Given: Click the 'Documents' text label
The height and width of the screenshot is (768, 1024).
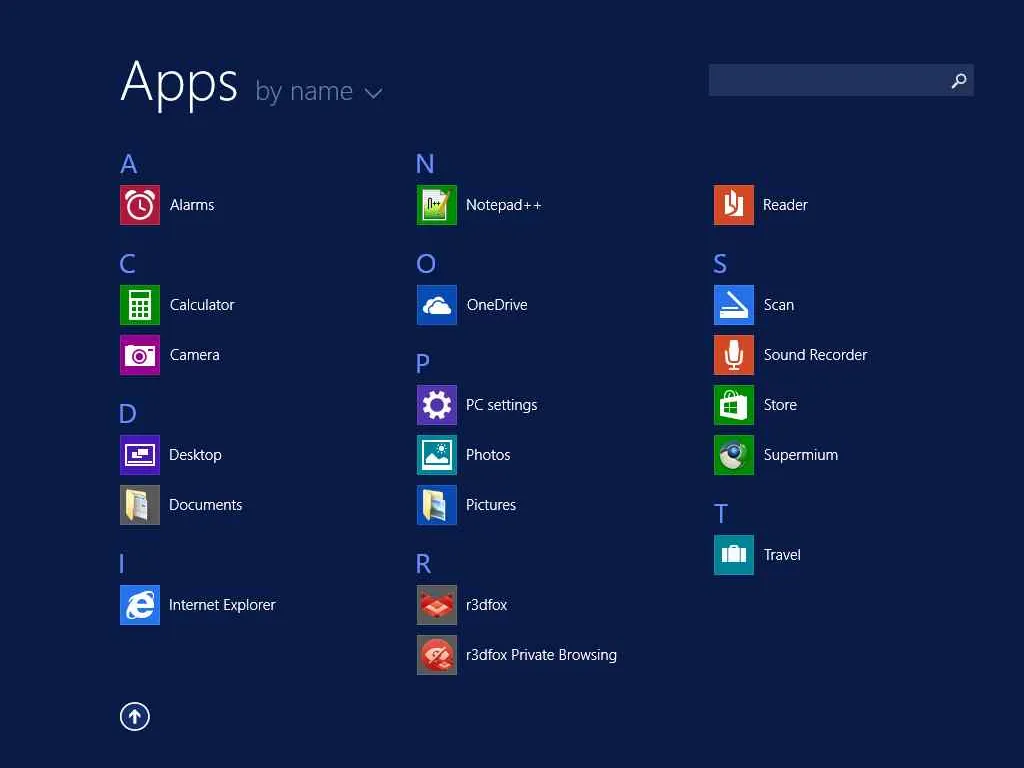Looking at the screenshot, I should point(206,505).
